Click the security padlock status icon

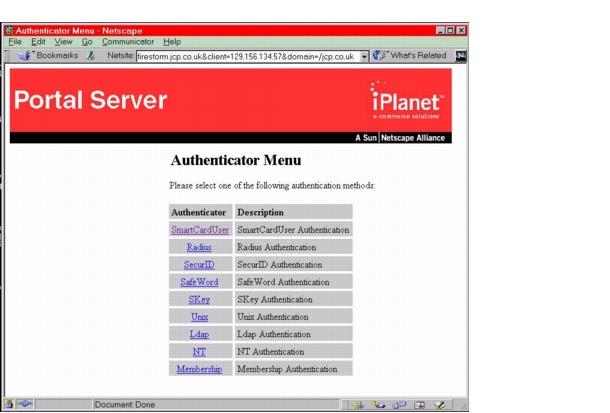tap(9, 404)
